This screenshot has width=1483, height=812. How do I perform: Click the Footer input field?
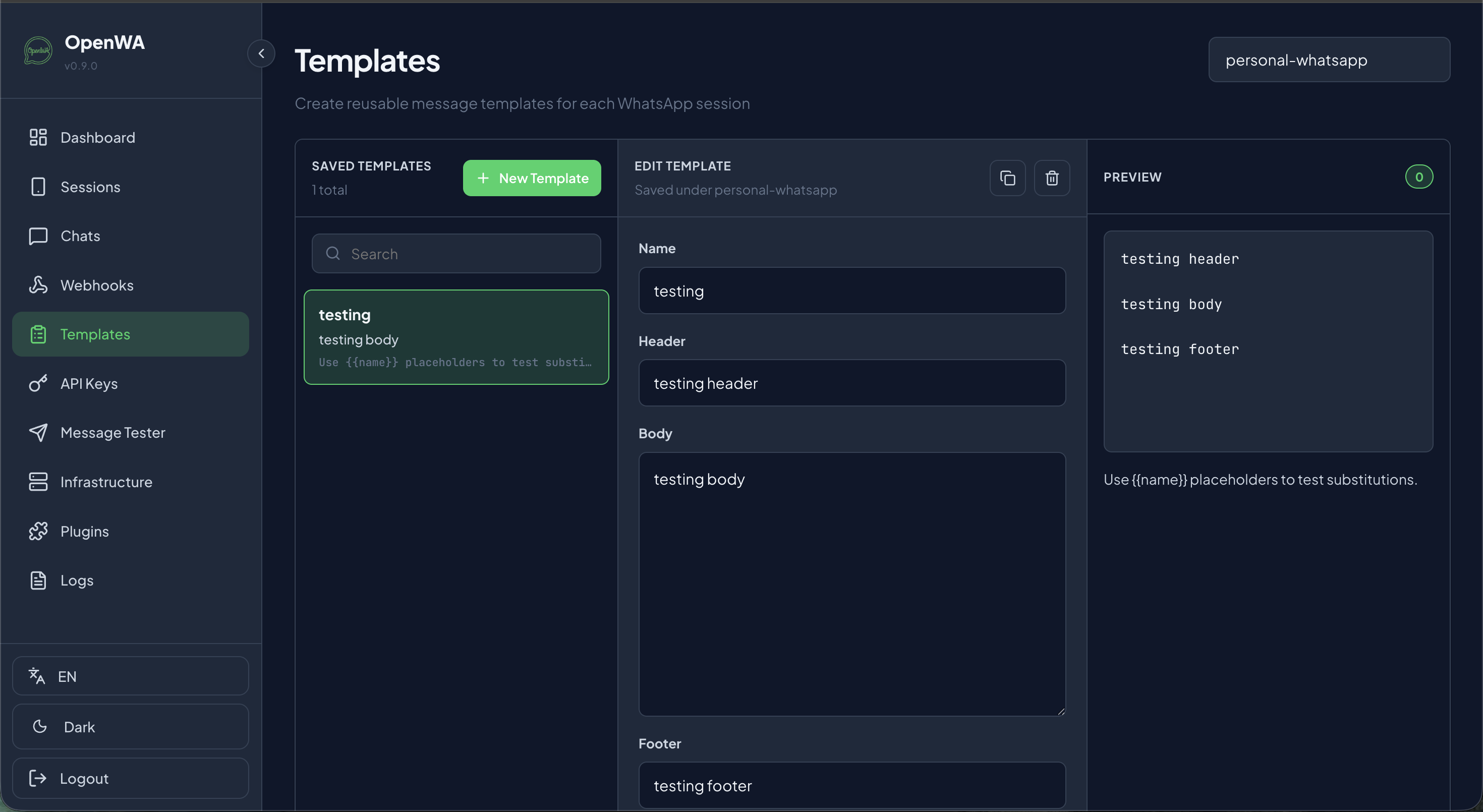[x=851, y=785]
